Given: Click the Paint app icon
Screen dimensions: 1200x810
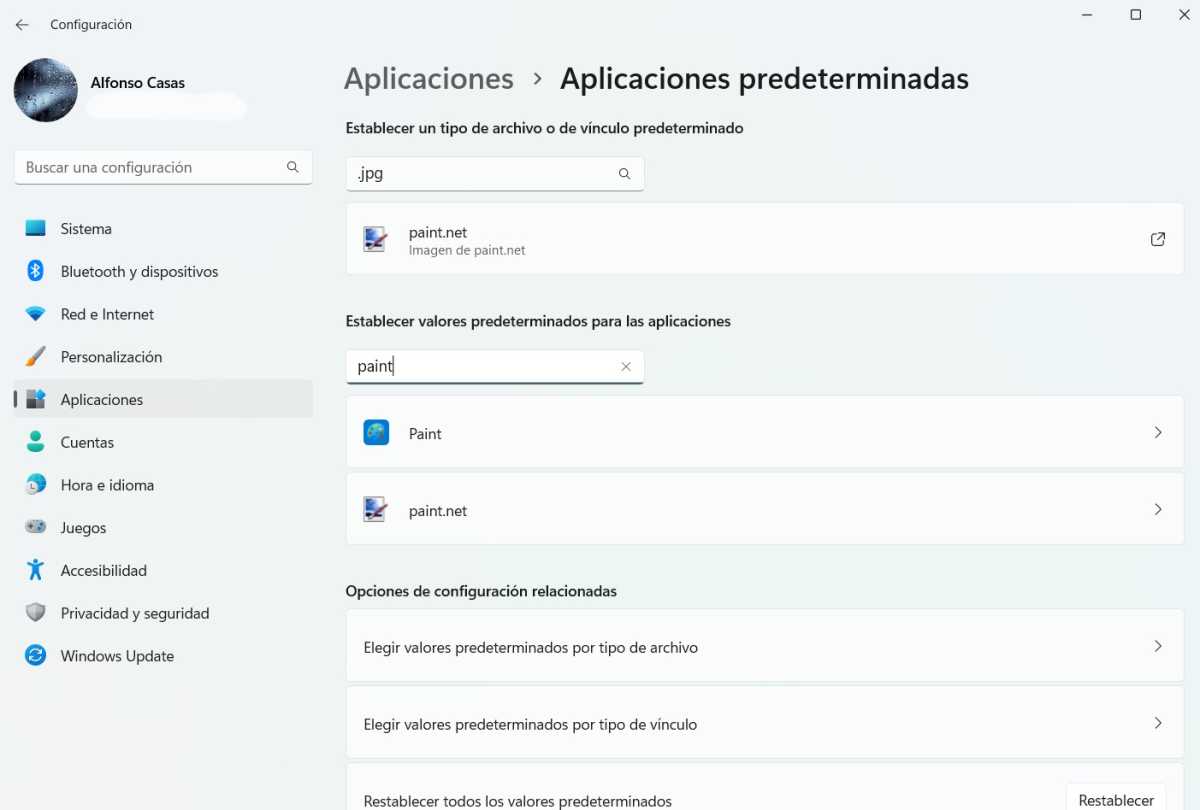Looking at the screenshot, I should coord(376,433).
